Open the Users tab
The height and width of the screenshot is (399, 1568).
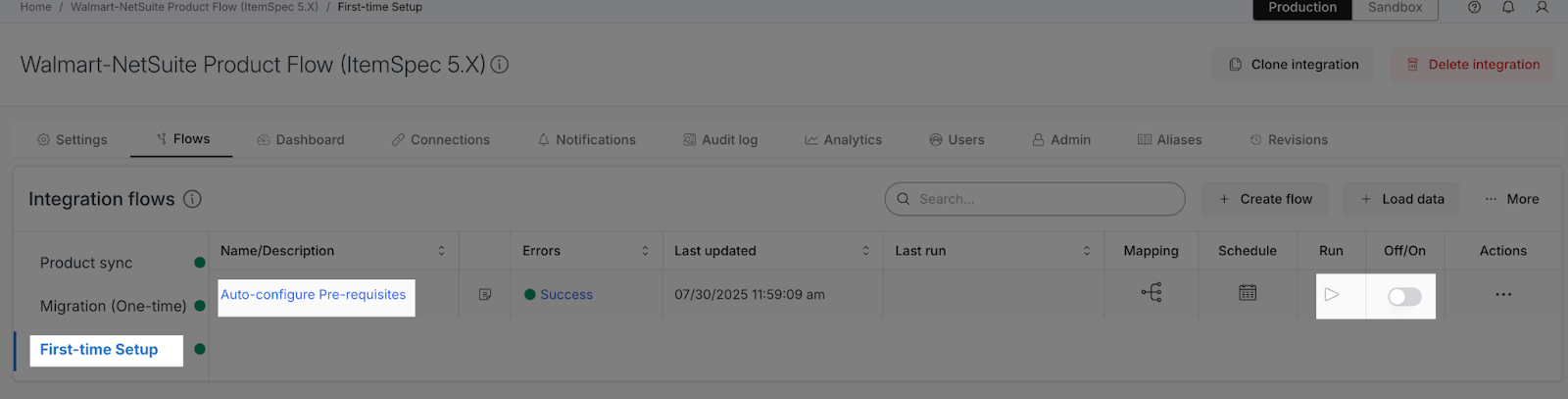[x=957, y=140]
